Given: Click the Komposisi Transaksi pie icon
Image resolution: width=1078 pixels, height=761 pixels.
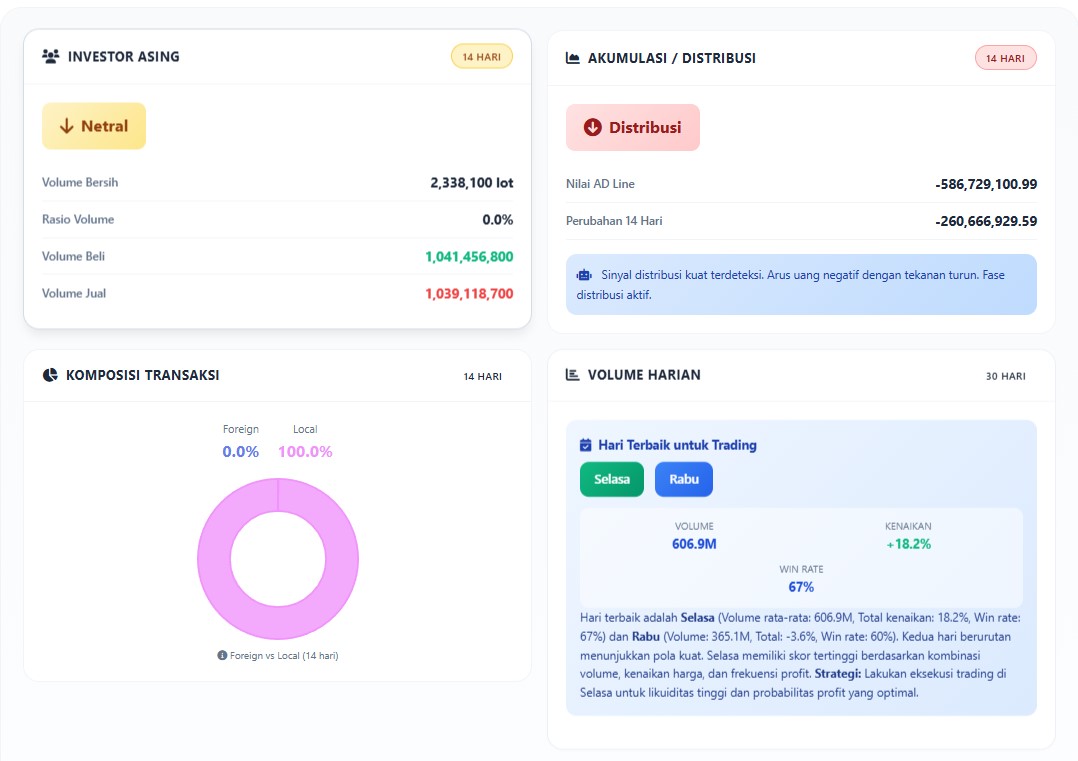Looking at the screenshot, I should 51,375.
